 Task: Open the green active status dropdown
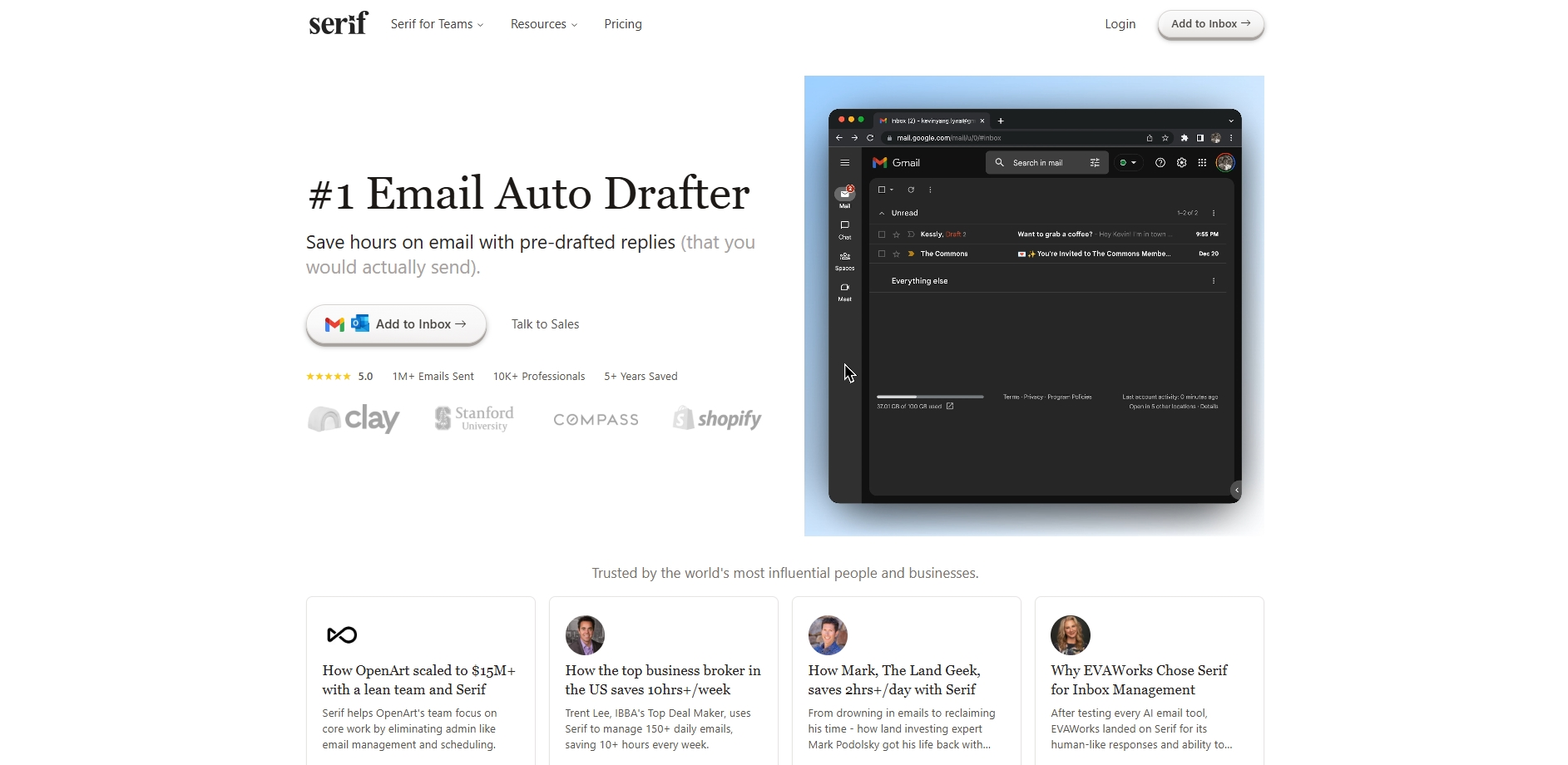pyautogui.click(x=1128, y=163)
